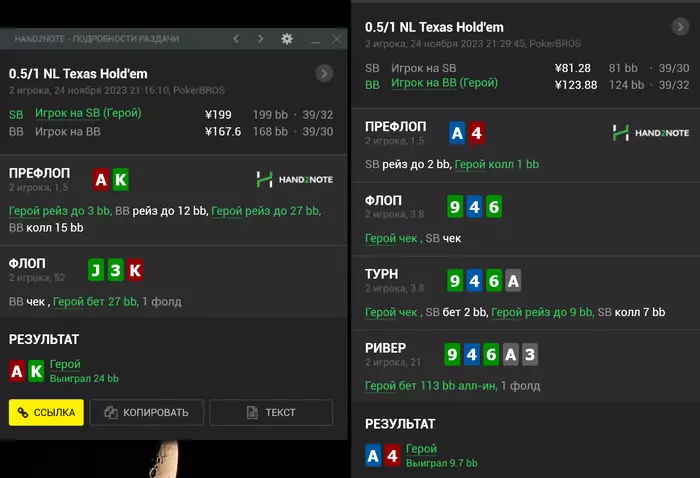
Task: Click the Hand2Note logo in left panel
Action: (295, 179)
